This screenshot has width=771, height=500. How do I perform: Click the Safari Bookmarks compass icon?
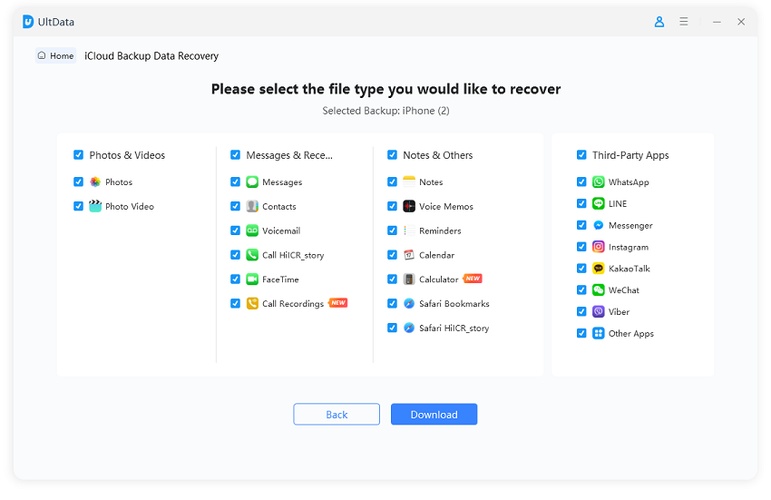click(409, 303)
